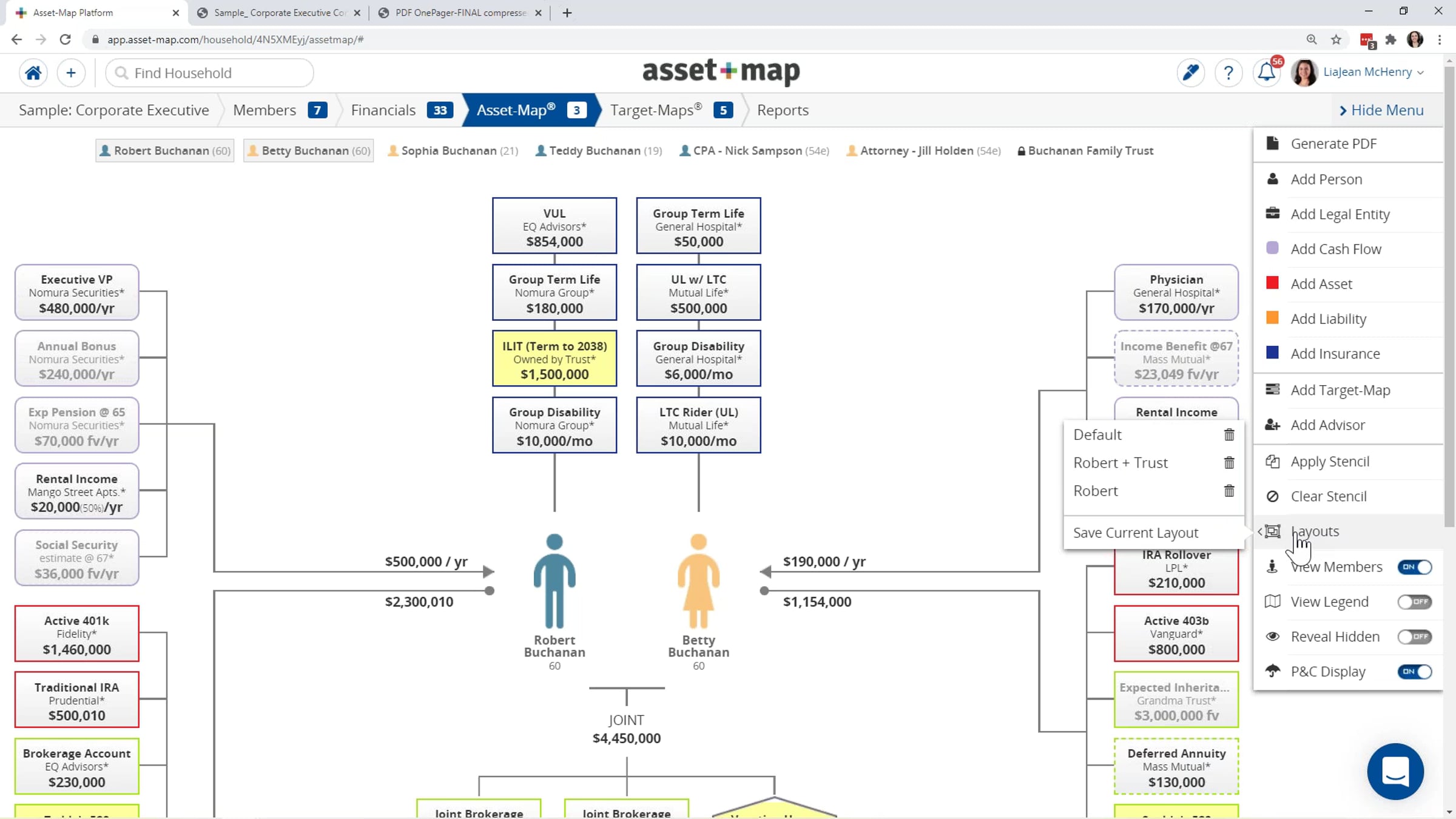Open LiaJean McHenry account dropdown
Viewport: 1456px width, 819px height.
(x=1374, y=72)
